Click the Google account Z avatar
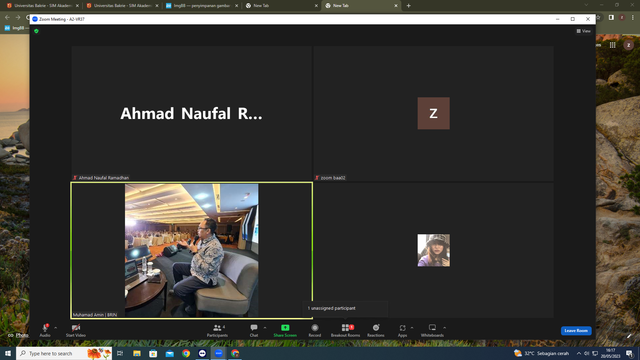Viewport: 640px width, 360px height. [629, 45]
